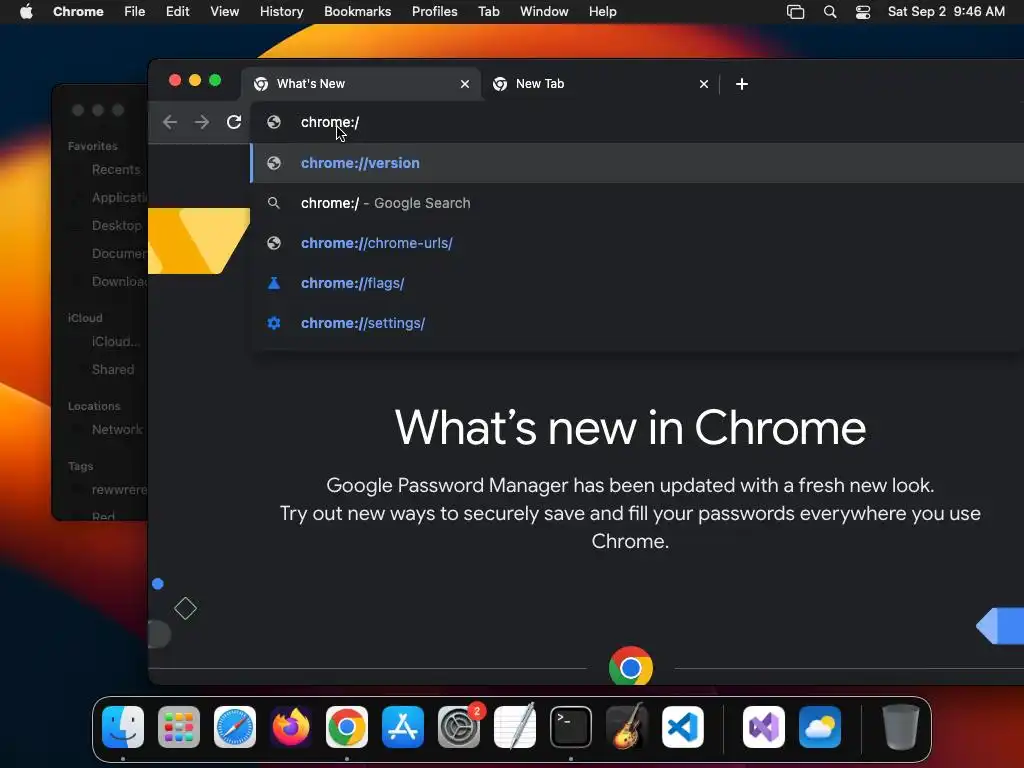Open TextEdit from the Dock
1024x768 pixels.
(515, 727)
